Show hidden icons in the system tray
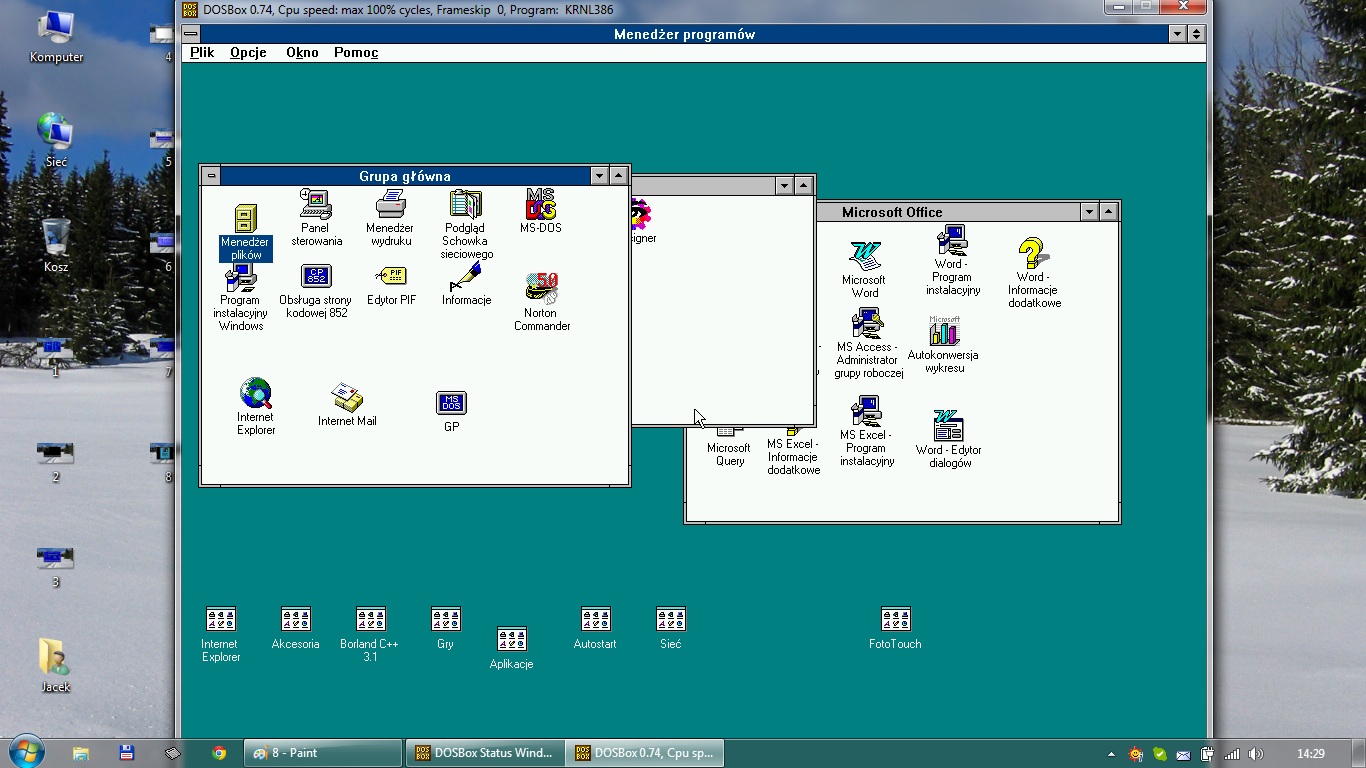Viewport: 1366px width, 768px height. pyautogui.click(x=1110, y=752)
